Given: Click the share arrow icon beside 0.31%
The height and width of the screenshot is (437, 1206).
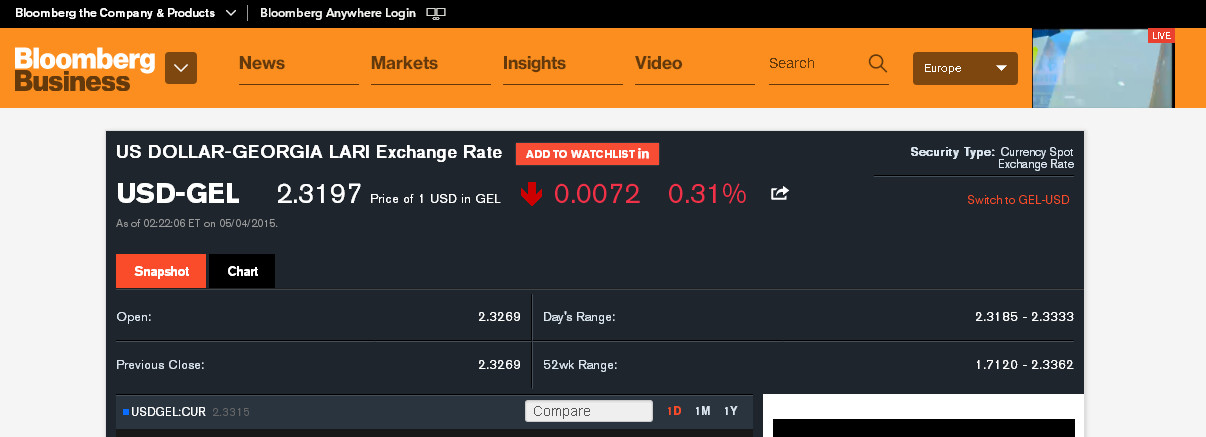Looking at the screenshot, I should coord(780,194).
